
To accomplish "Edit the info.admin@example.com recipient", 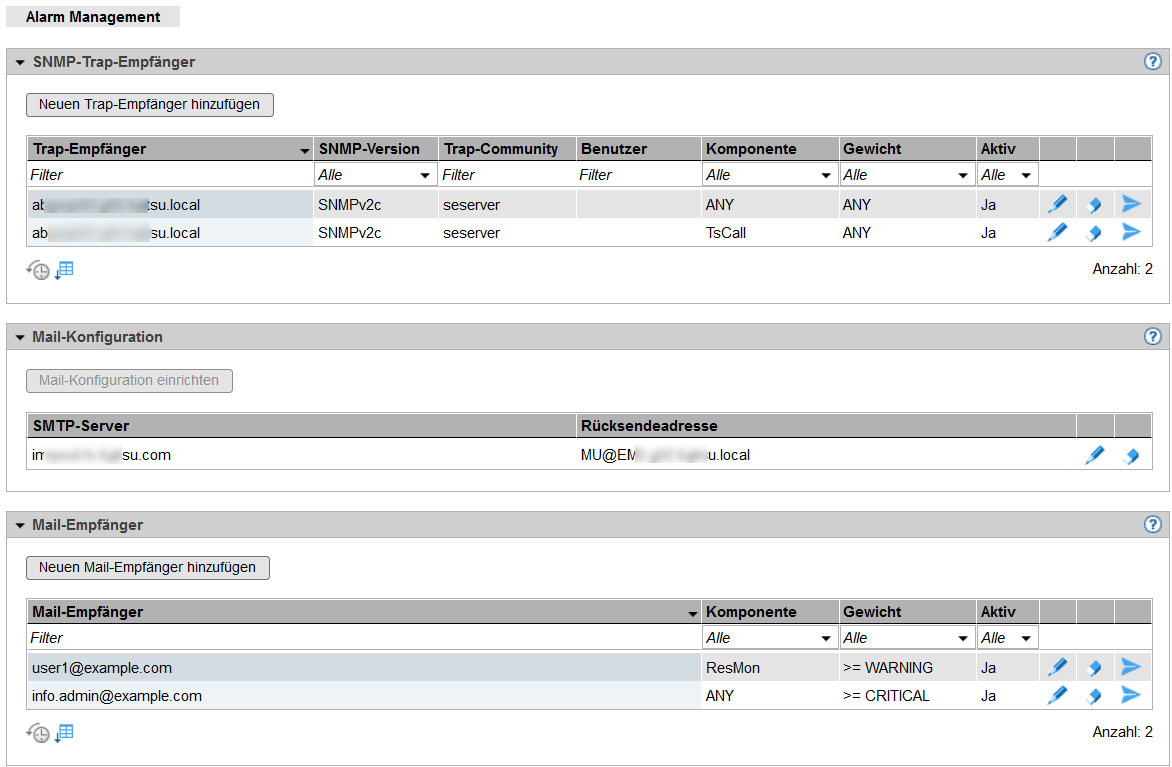I will [x=1057, y=696].
